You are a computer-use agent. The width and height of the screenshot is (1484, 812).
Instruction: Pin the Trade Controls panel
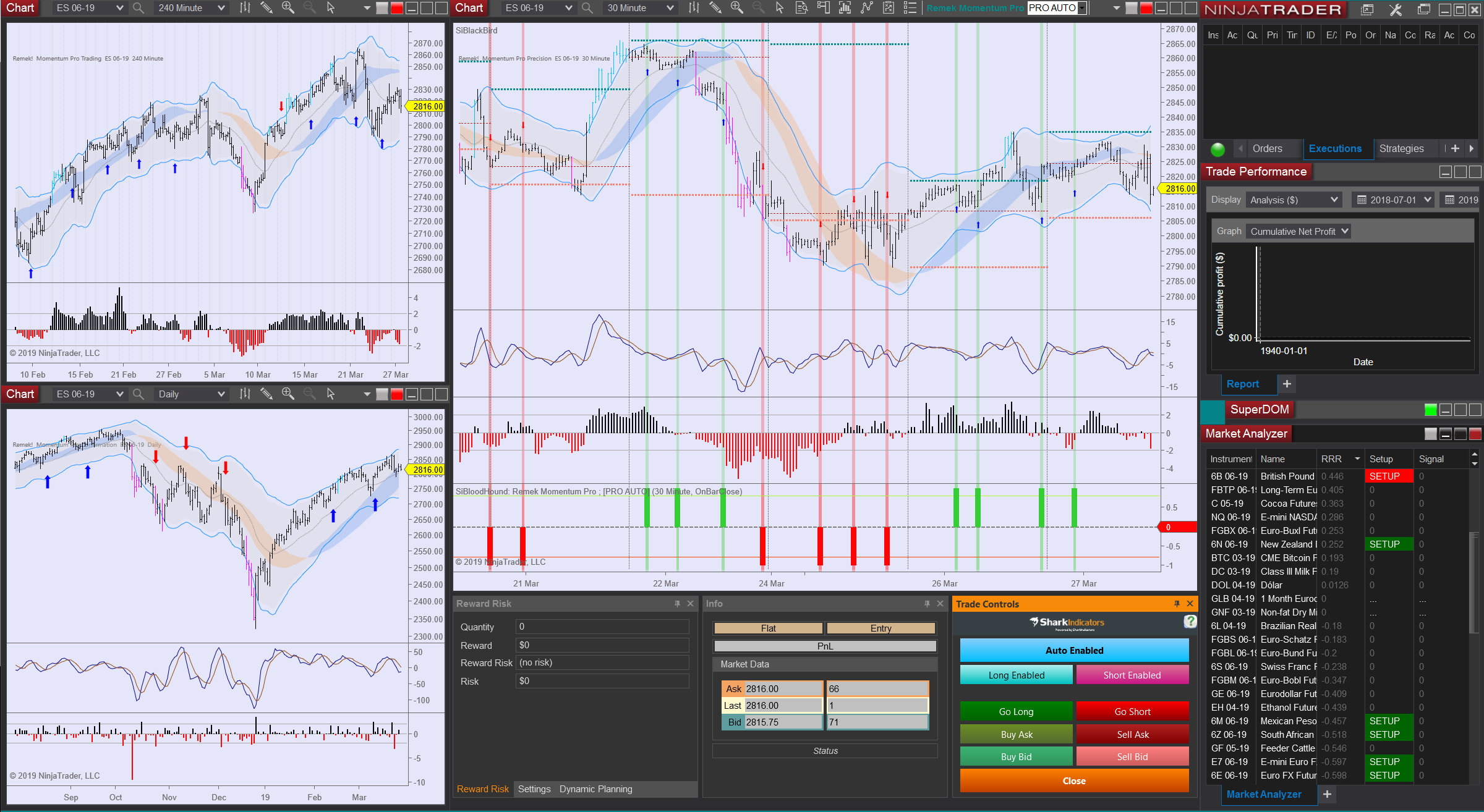(1177, 604)
